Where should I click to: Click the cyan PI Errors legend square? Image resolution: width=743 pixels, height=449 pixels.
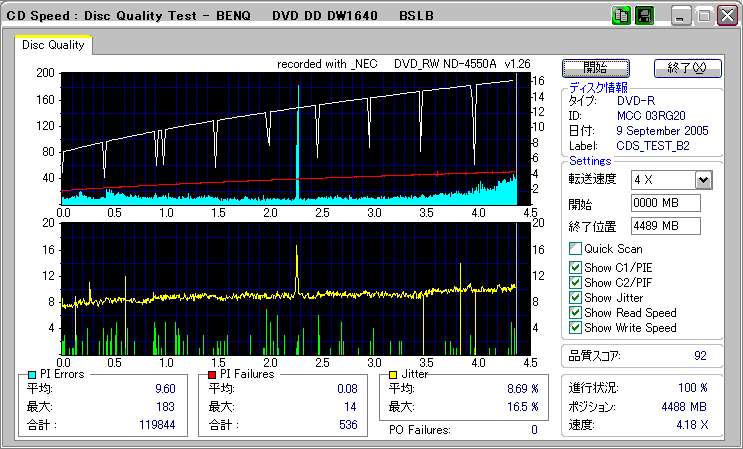(x=32, y=374)
